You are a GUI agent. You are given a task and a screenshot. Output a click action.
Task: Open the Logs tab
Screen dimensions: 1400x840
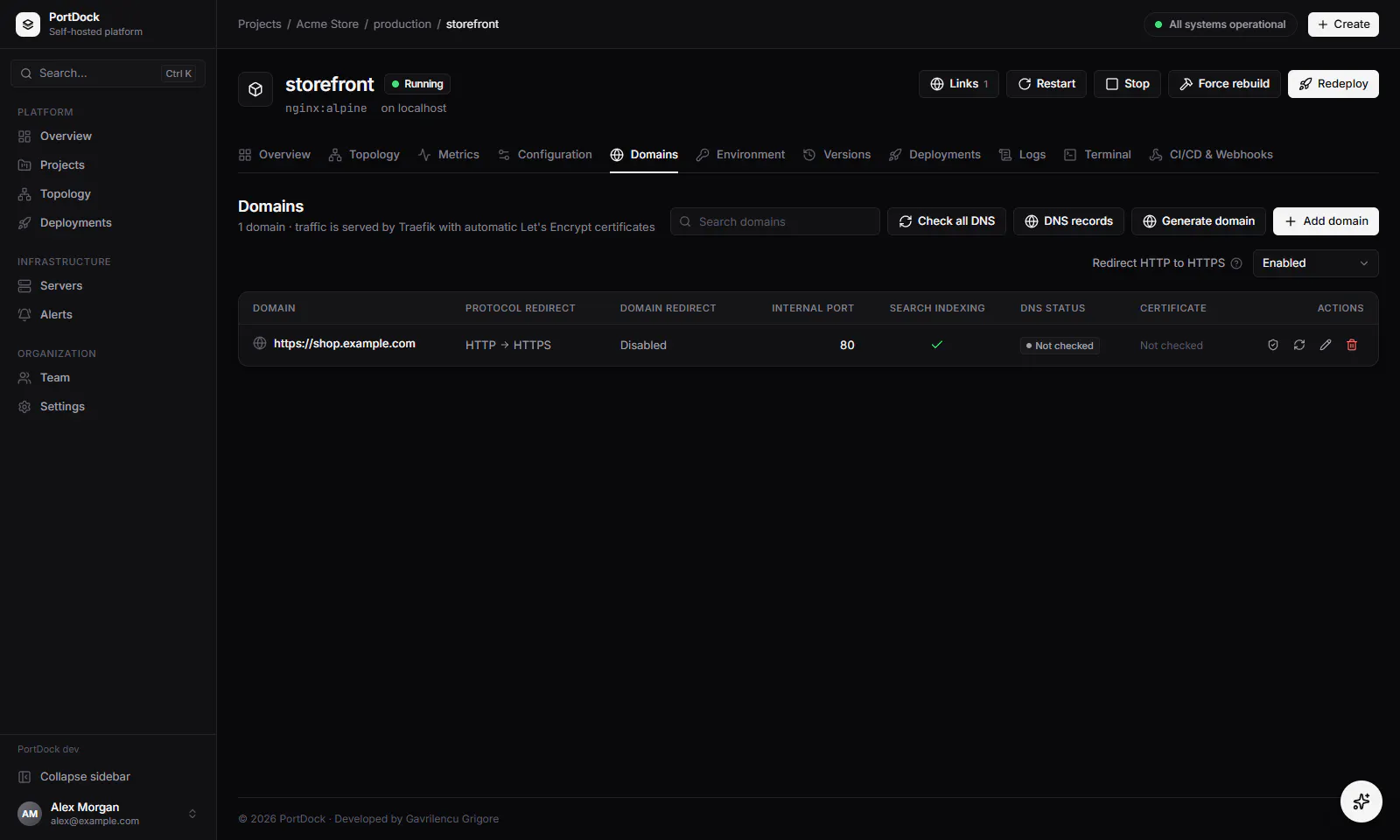click(1022, 155)
